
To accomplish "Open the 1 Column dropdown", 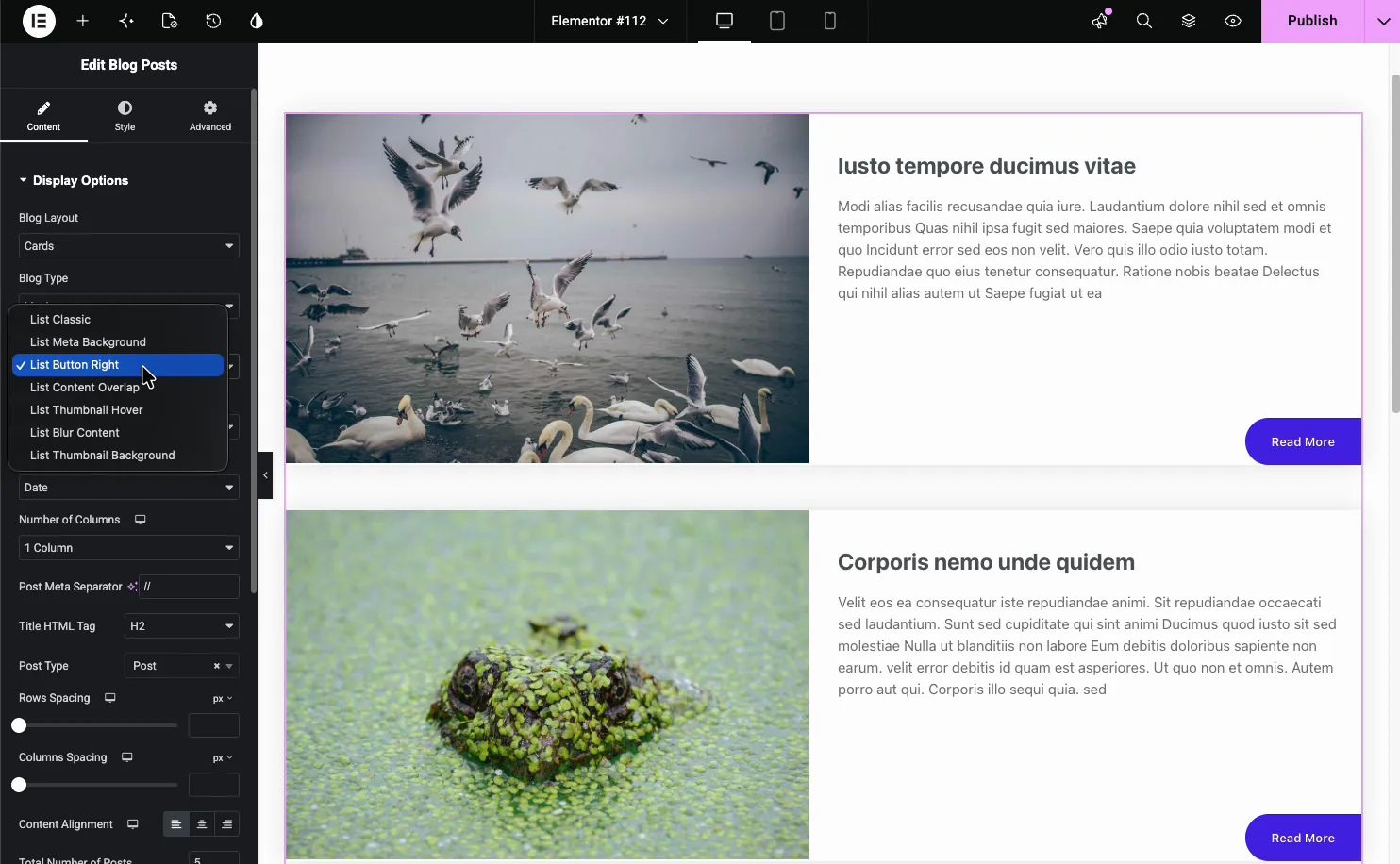I will click(128, 548).
